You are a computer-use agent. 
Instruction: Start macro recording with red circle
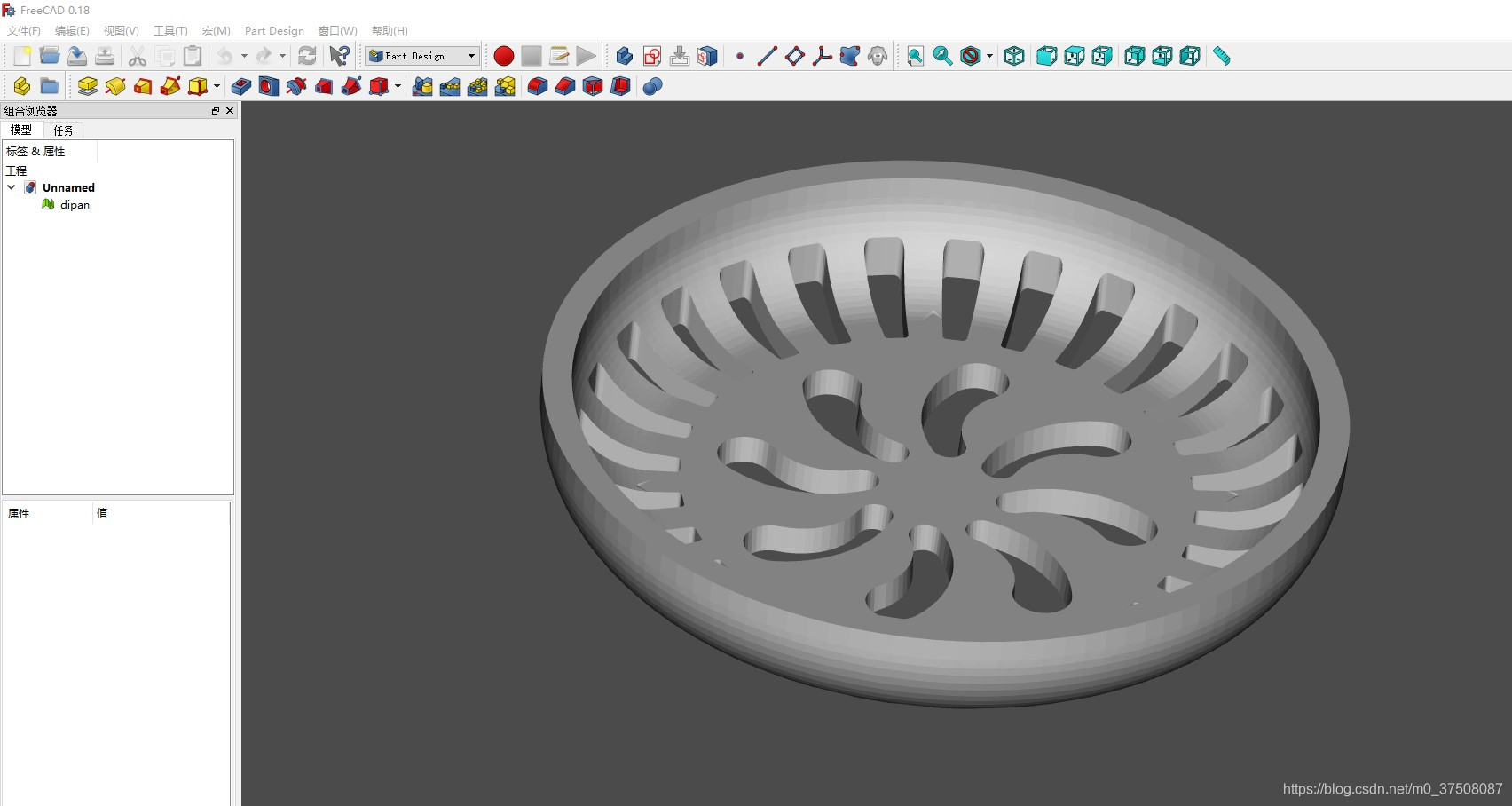point(504,56)
